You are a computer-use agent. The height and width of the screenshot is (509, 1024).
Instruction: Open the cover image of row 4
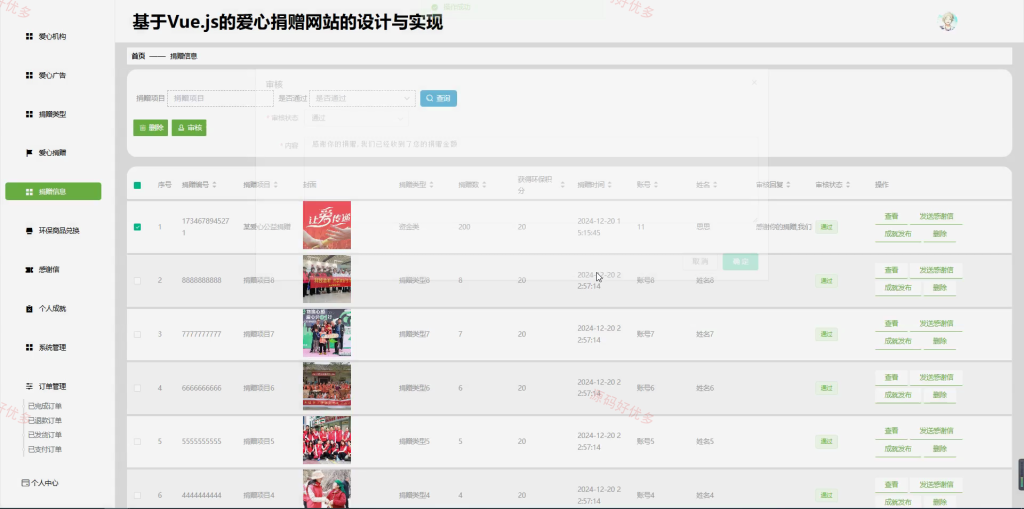point(327,386)
